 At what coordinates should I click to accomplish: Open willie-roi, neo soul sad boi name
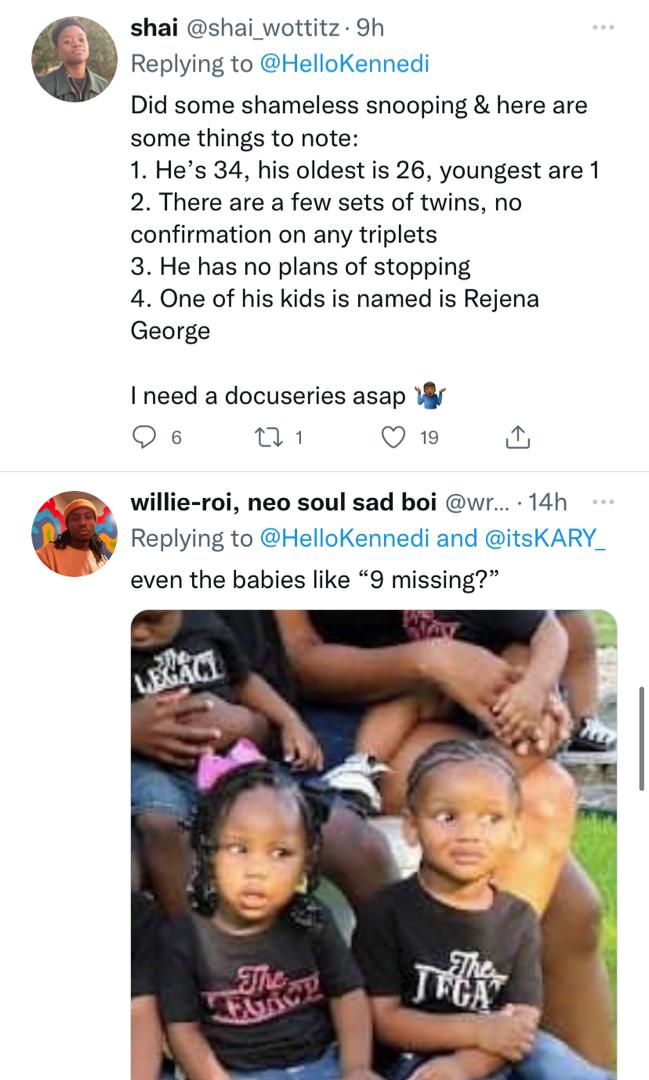coord(284,503)
